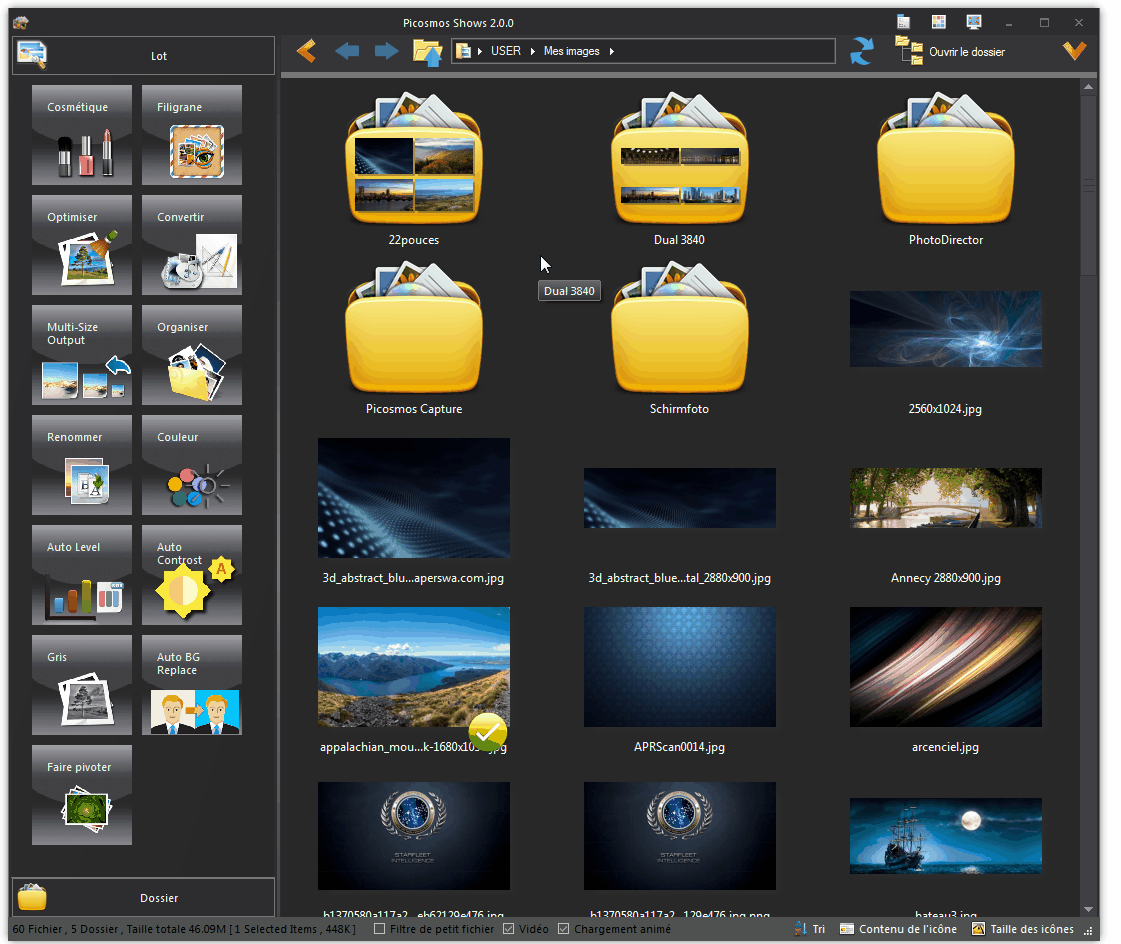The width and height of the screenshot is (1121, 944).
Task: Select the appalachian mountain image thumbnail
Action: [x=414, y=667]
